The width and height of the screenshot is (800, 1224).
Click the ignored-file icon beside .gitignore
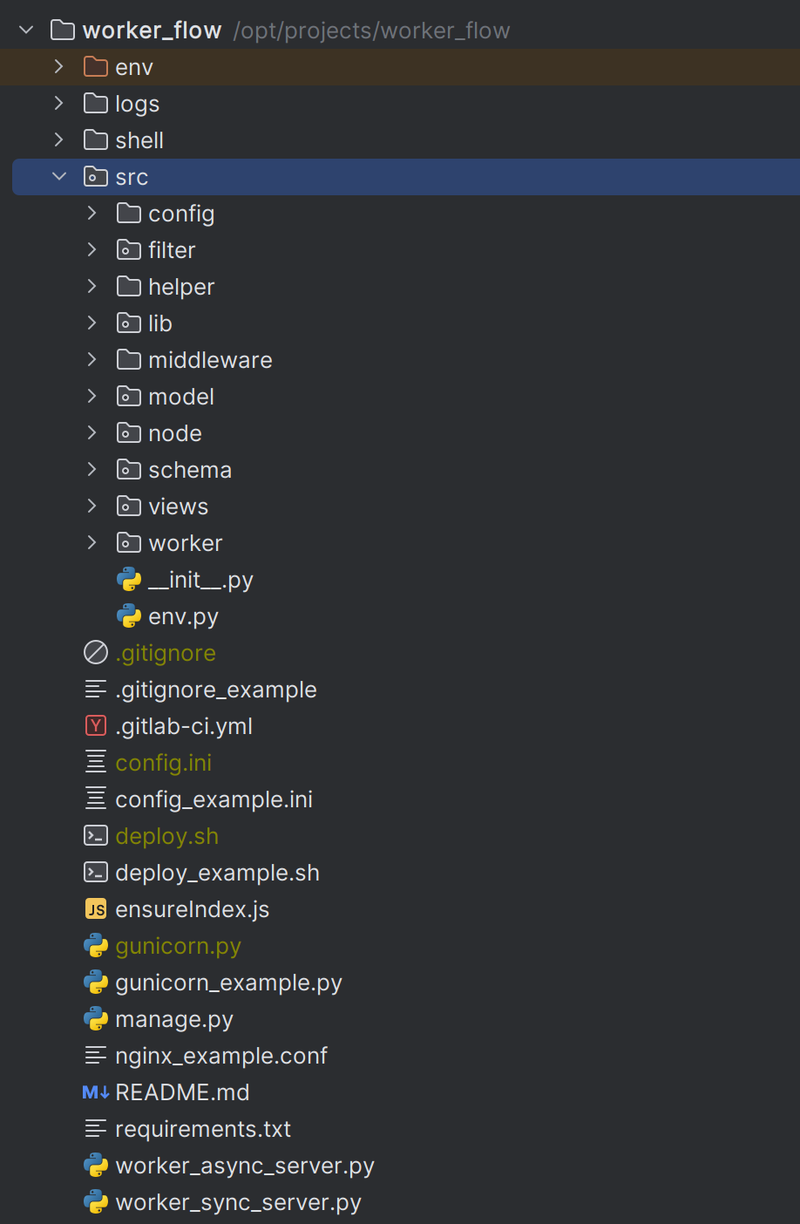click(x=96, y=653)
